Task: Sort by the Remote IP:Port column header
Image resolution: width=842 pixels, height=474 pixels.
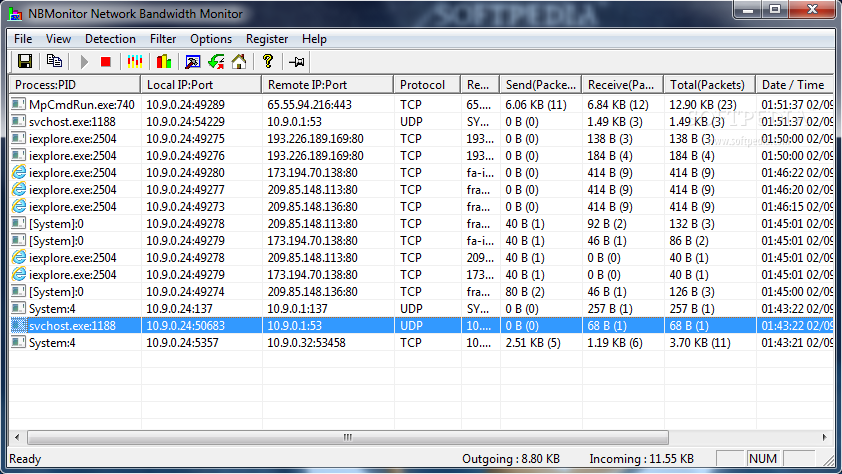Action: (328, 85)
